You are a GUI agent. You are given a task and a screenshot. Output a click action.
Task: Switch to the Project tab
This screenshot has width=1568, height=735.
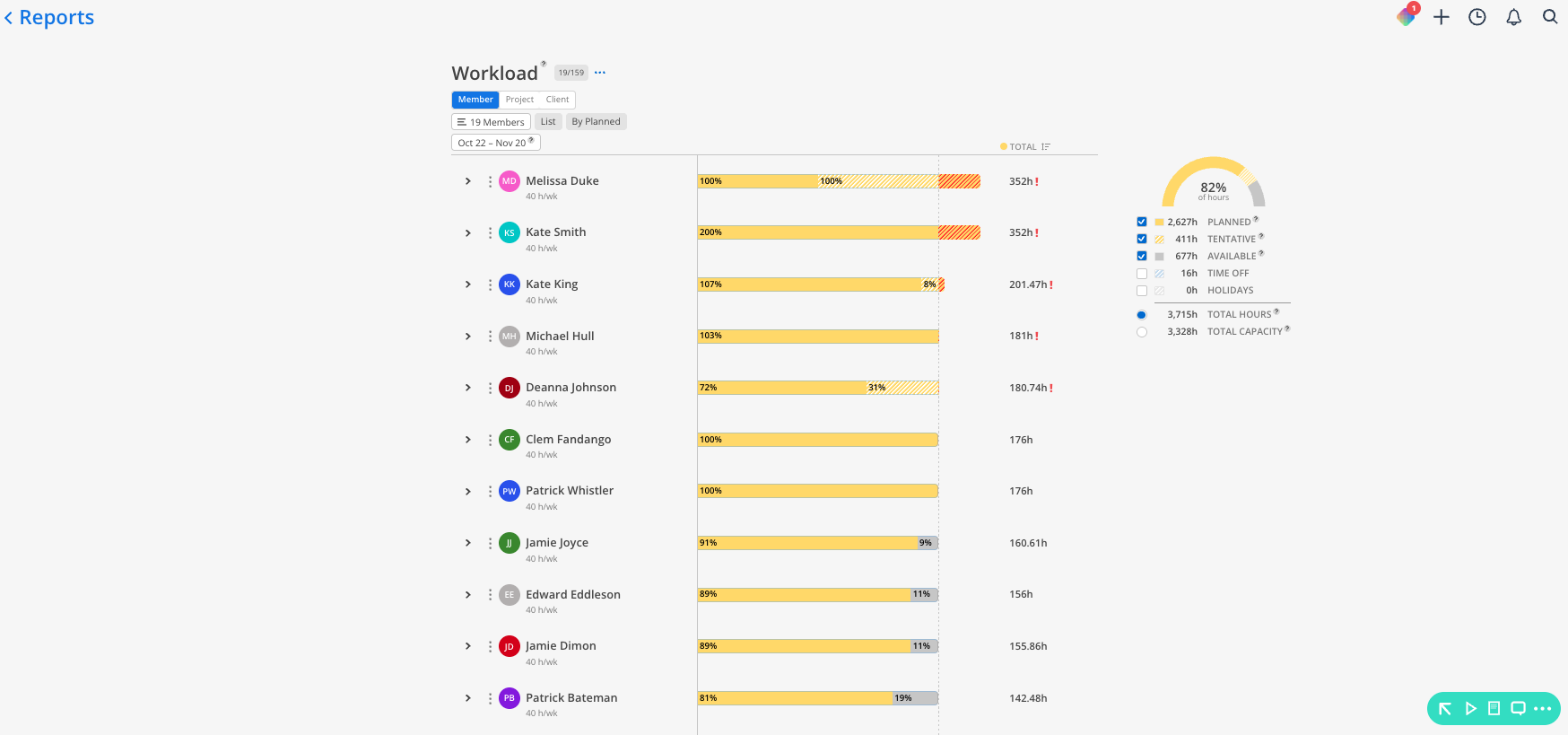pos(519,100)
